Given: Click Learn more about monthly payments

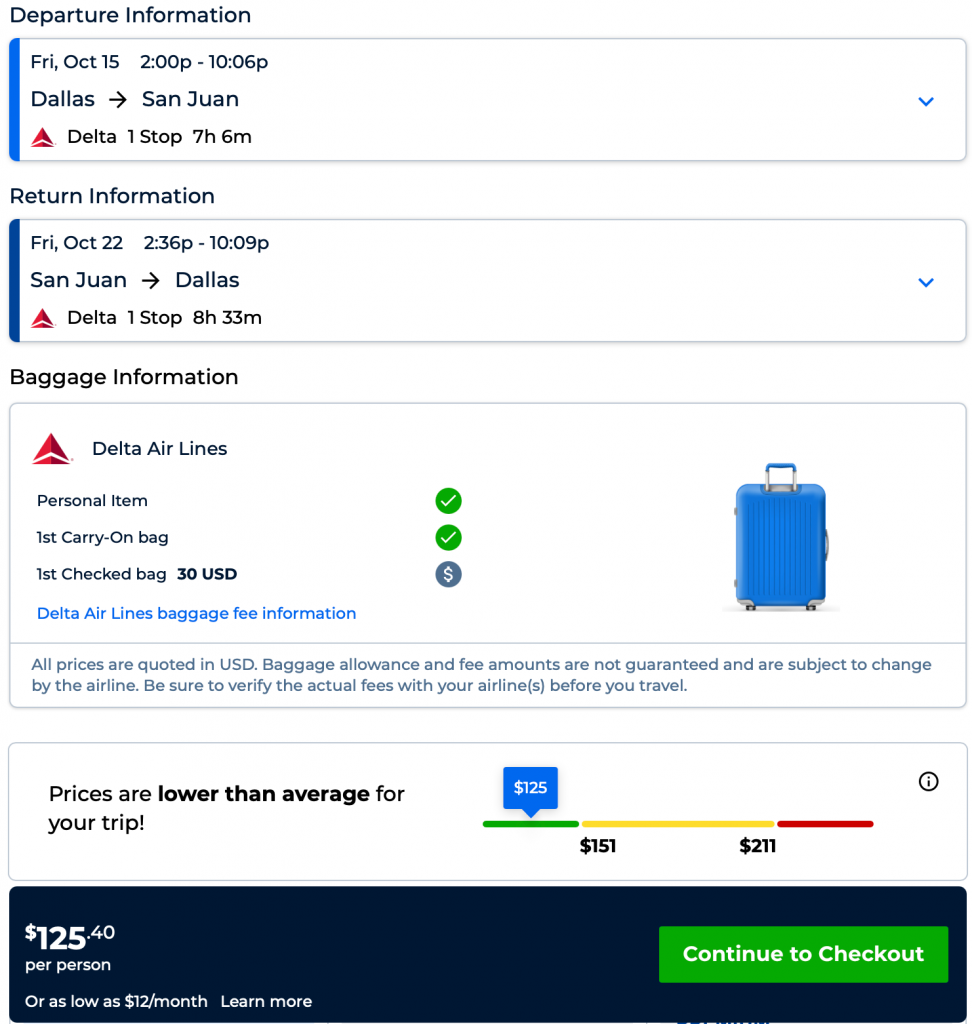Looking at the screenshot, I should pos(266,1001).
